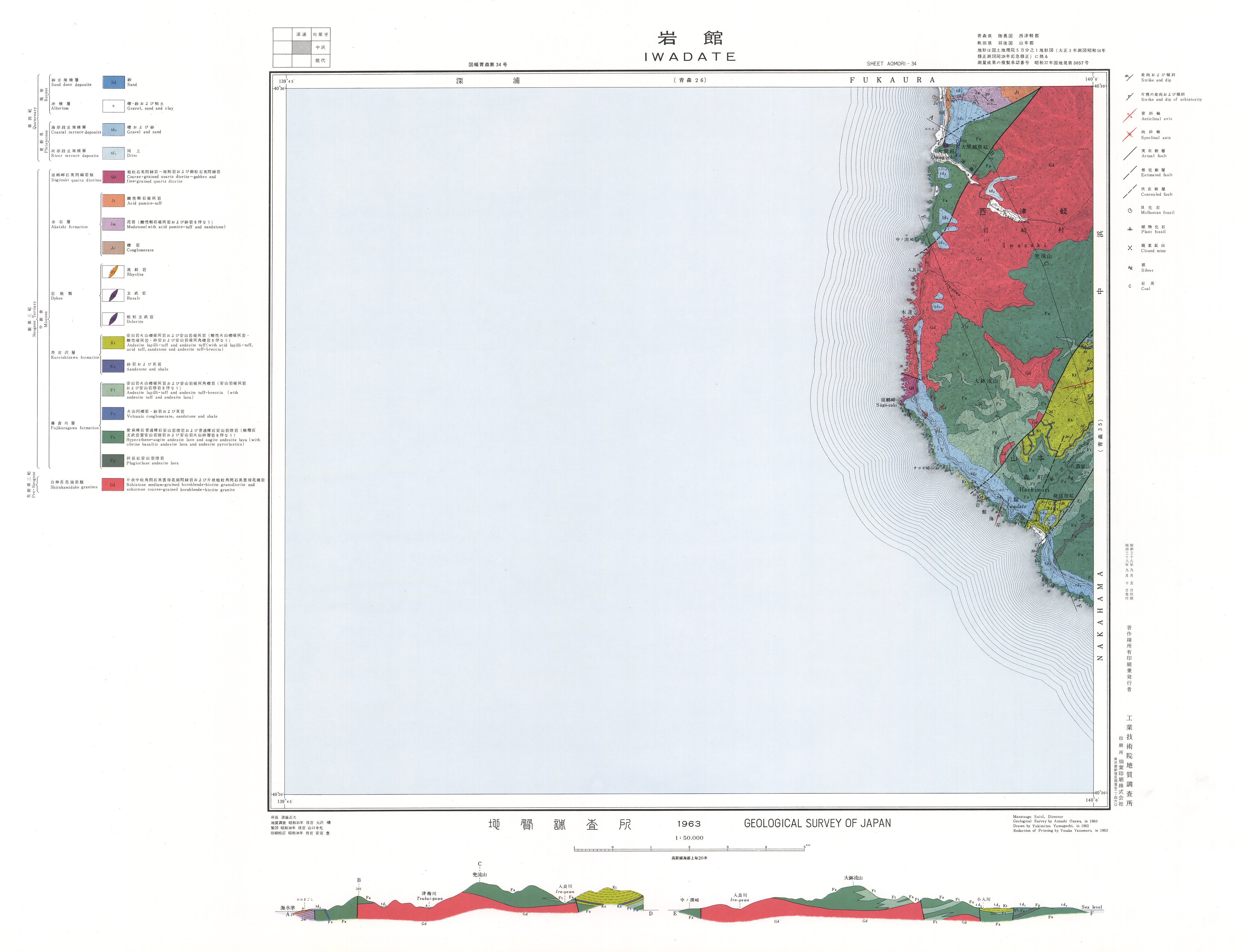Click the orange Jt acid pumice-tuff swatch

113,201
